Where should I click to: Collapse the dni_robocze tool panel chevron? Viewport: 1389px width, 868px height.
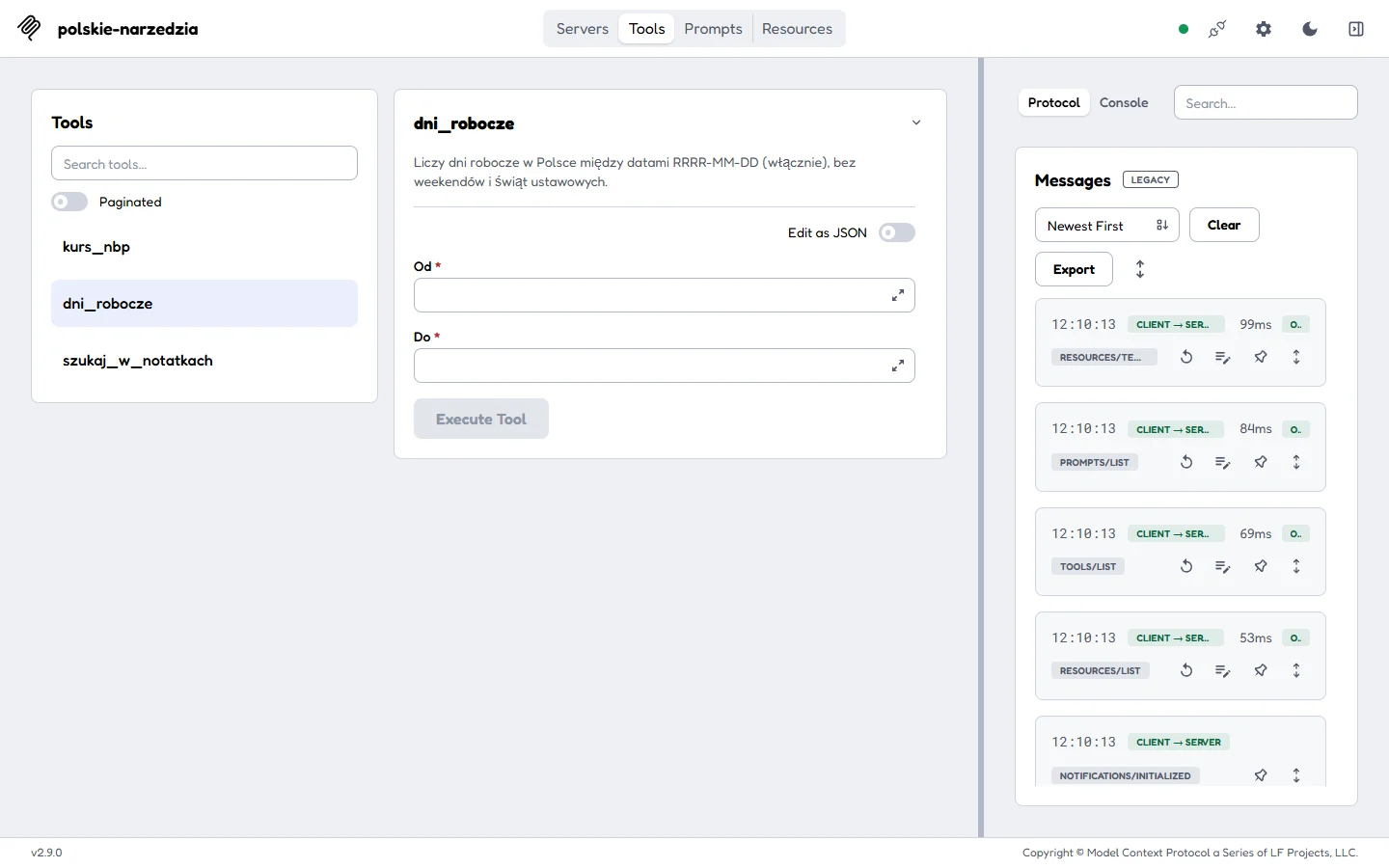[x=916, y=122]
